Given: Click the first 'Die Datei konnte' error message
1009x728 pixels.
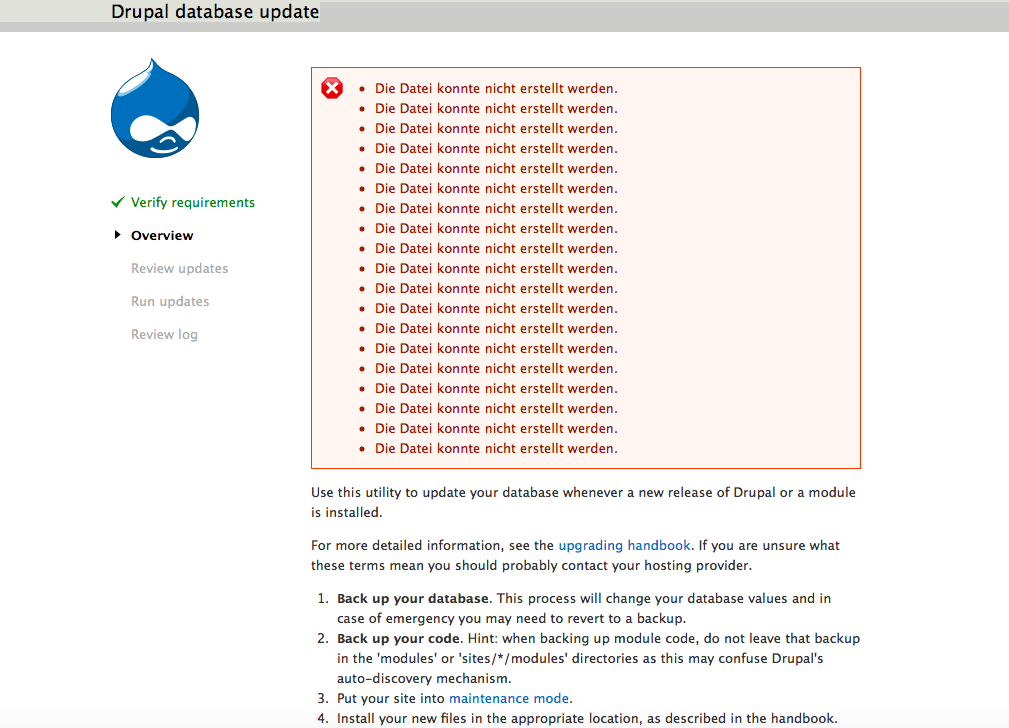Looking at the screenshot, I should point(496,88).
